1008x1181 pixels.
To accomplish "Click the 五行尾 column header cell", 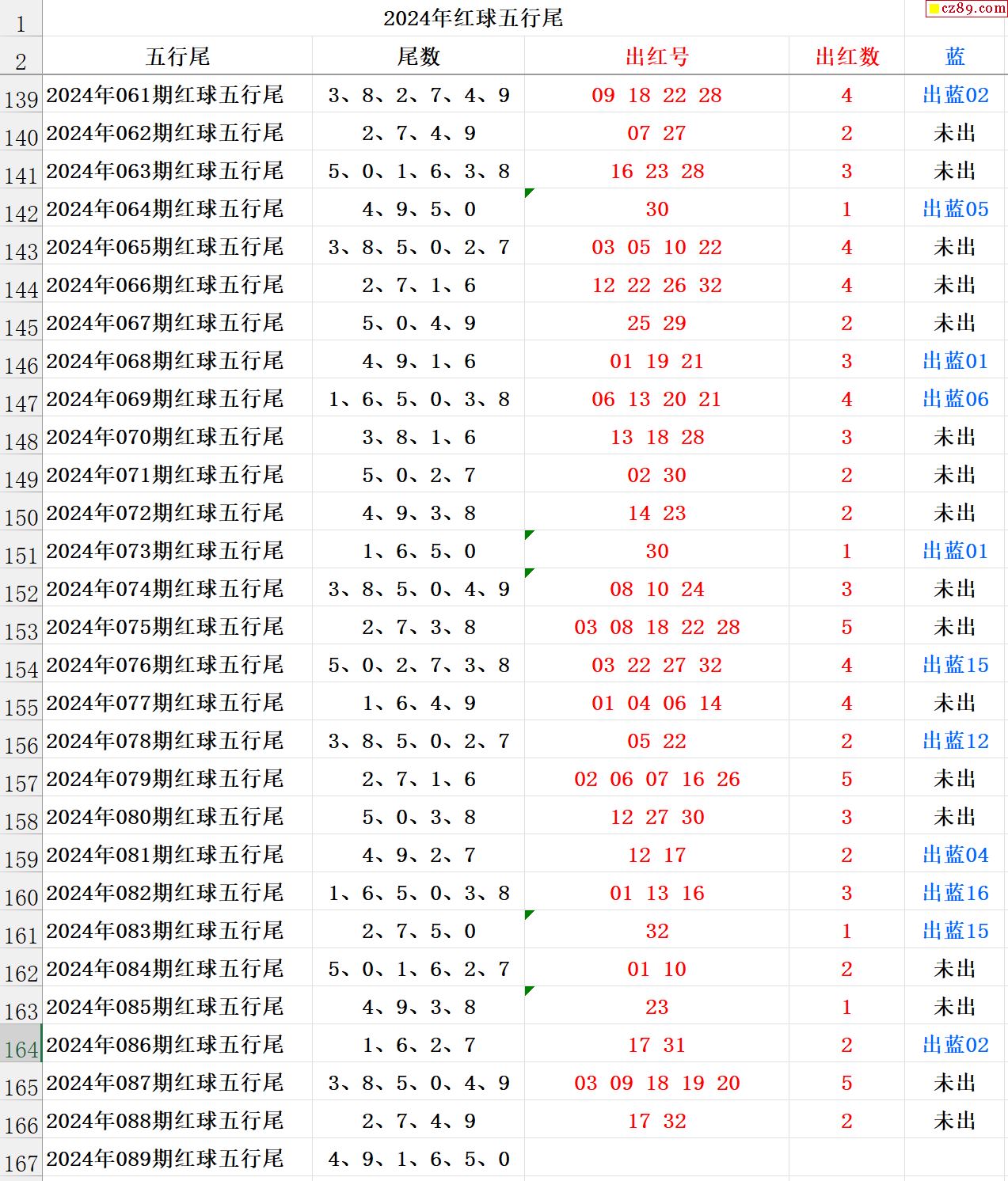I will click(x=177, y=56).
